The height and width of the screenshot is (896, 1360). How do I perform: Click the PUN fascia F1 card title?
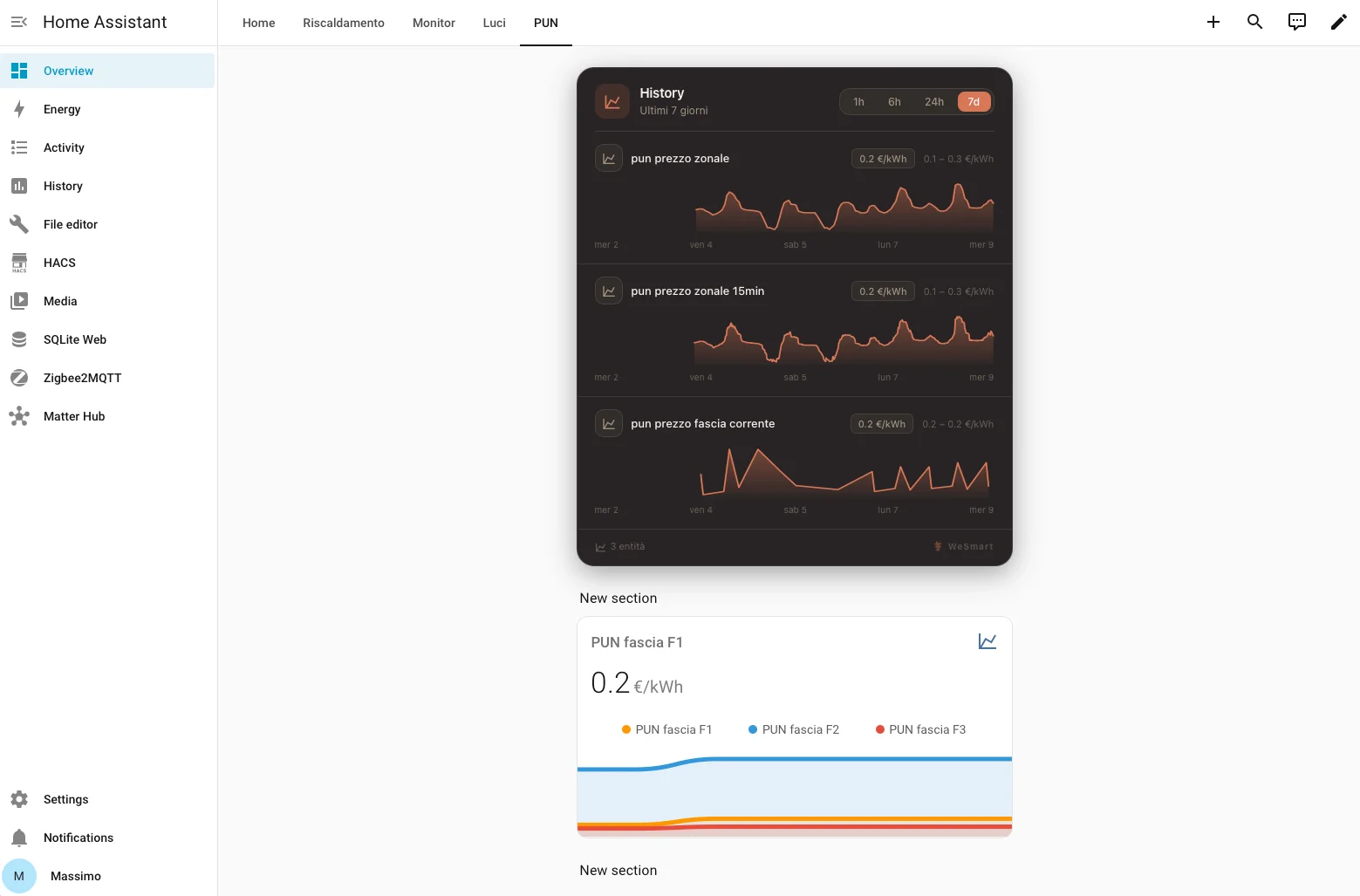tap(637, 642)
